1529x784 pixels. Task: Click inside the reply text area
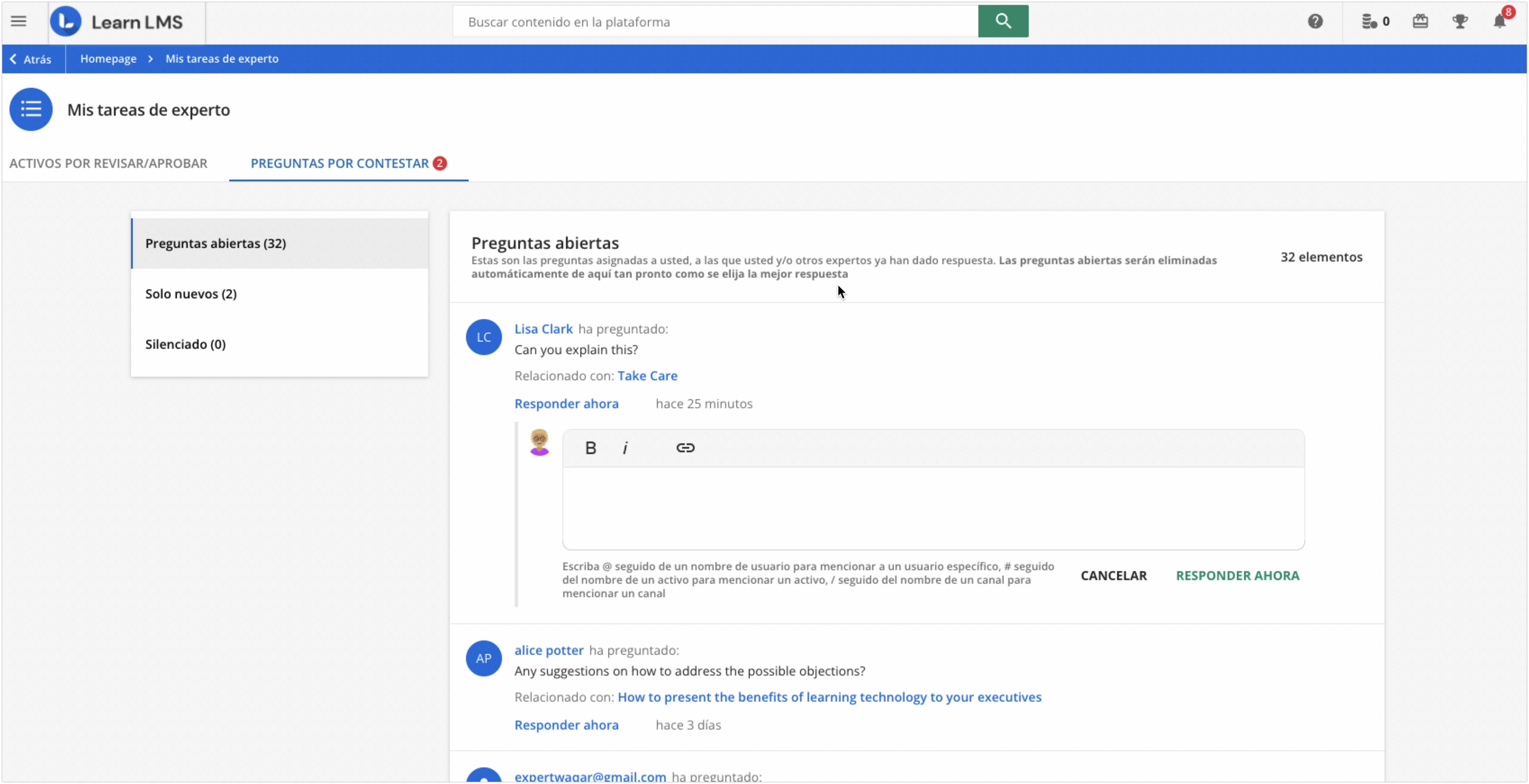933,508
